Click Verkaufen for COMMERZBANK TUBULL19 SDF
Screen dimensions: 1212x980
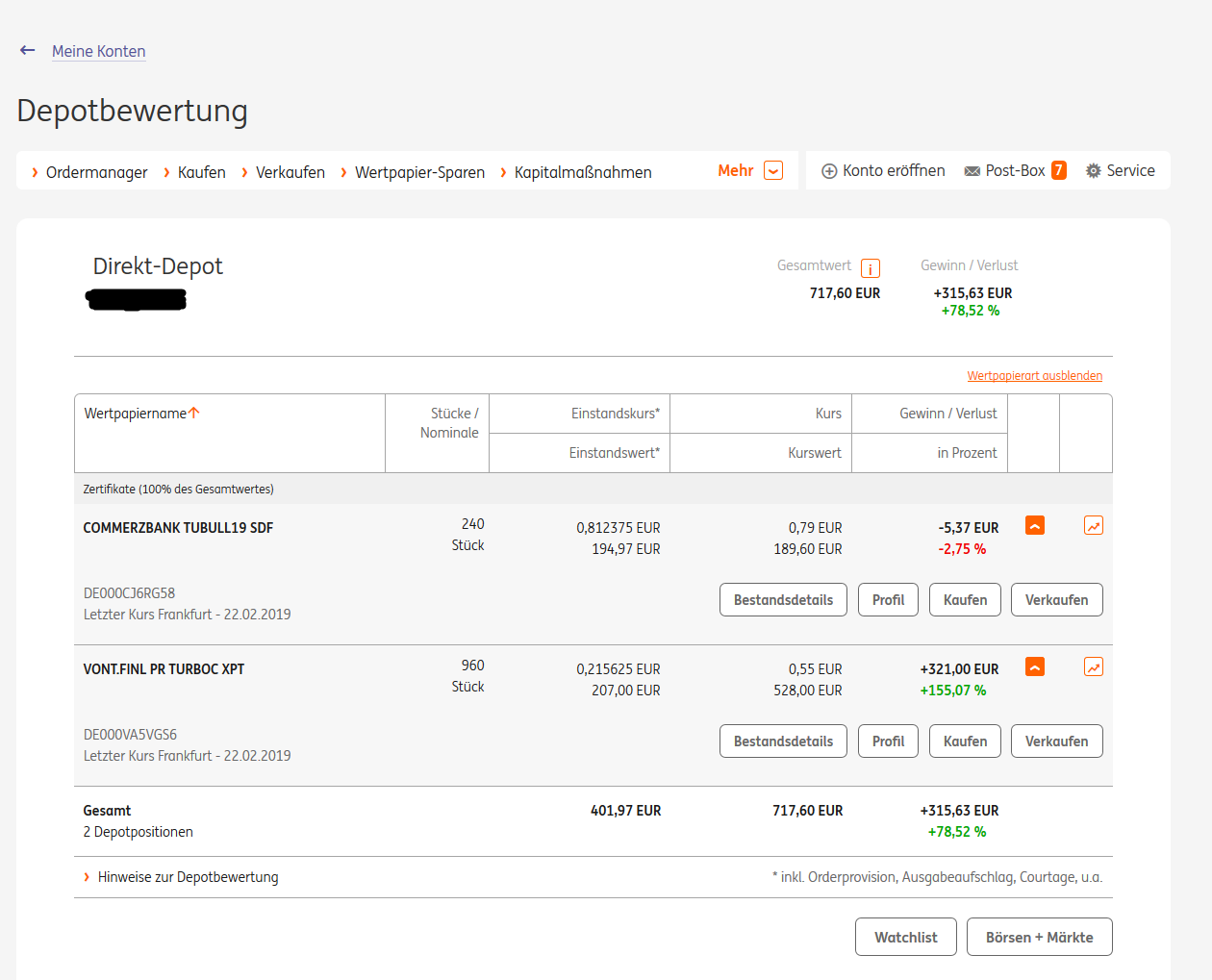click(1056, 600)
